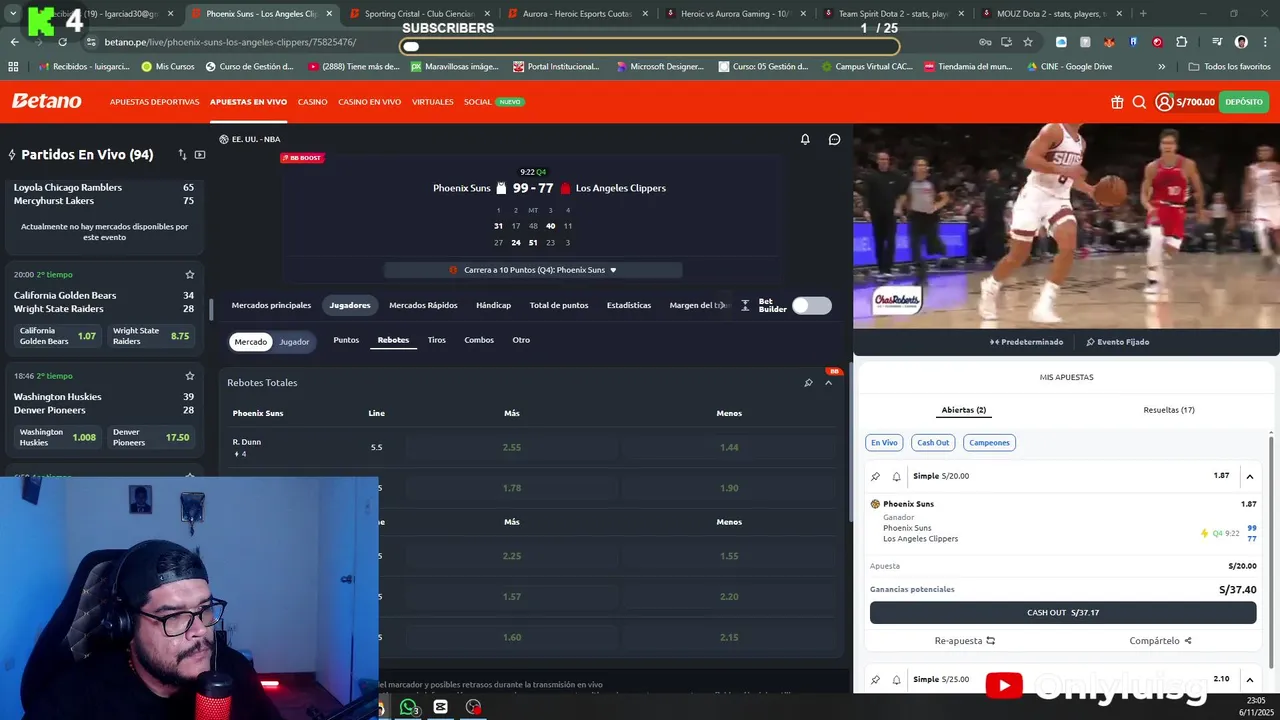The height and width of the screenshot is (720, 1280).
Task: Switch to Mercados principales tab
Action: [x=271, y=305]
